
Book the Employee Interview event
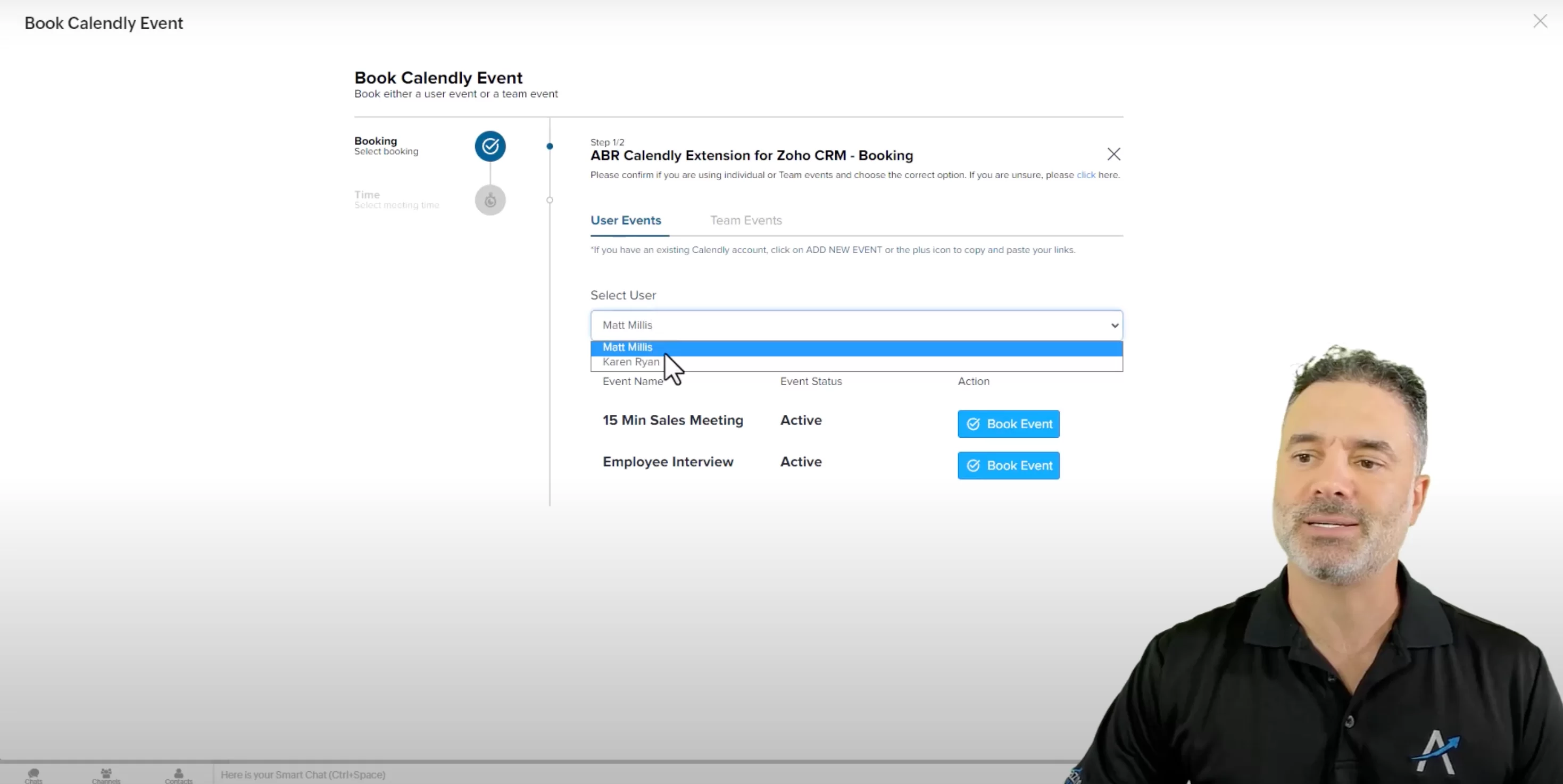click(x=1008, y=465)
